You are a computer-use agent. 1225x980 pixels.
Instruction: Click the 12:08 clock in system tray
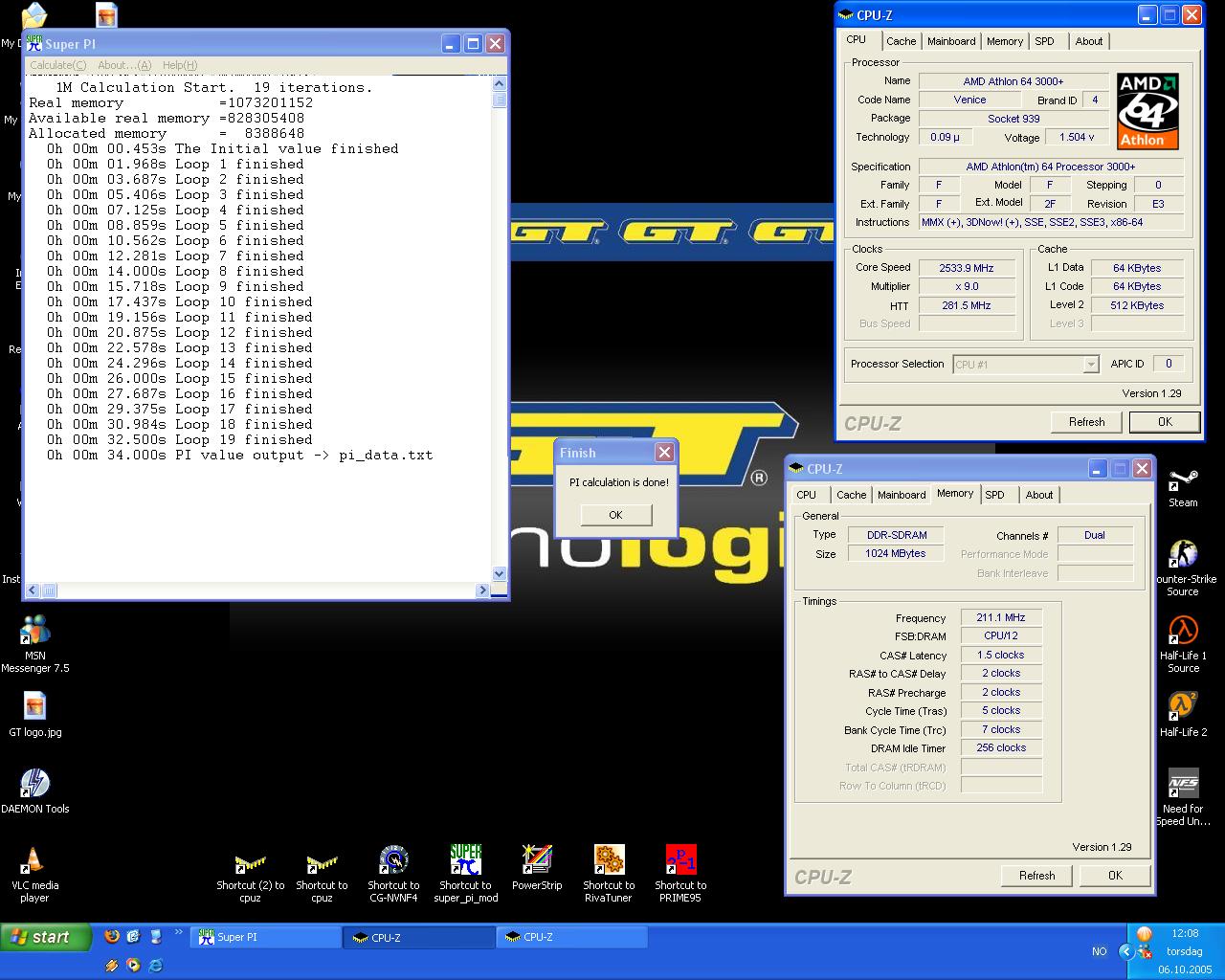click(x=1185, y=933)
